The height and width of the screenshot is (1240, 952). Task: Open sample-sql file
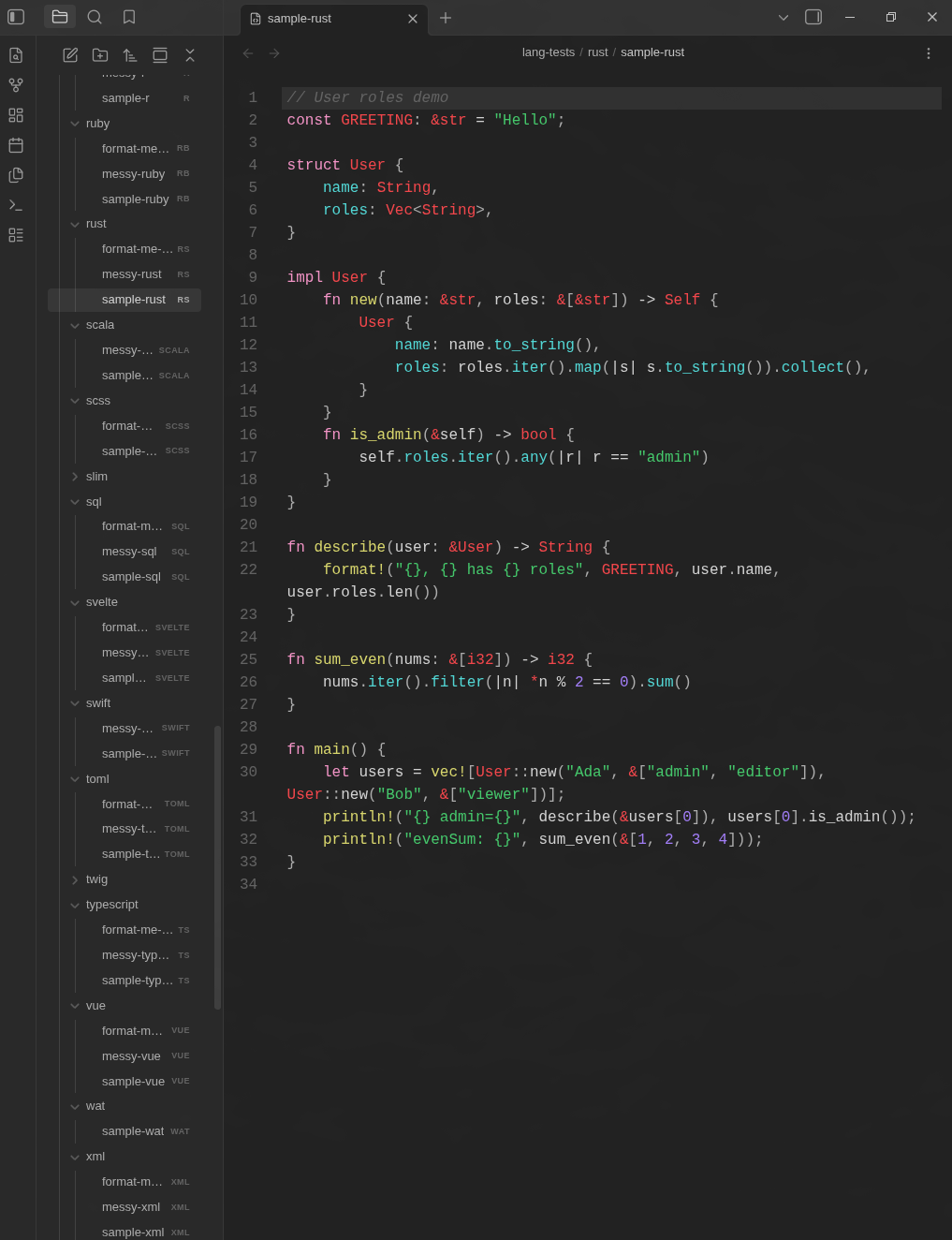pos(124,577)
